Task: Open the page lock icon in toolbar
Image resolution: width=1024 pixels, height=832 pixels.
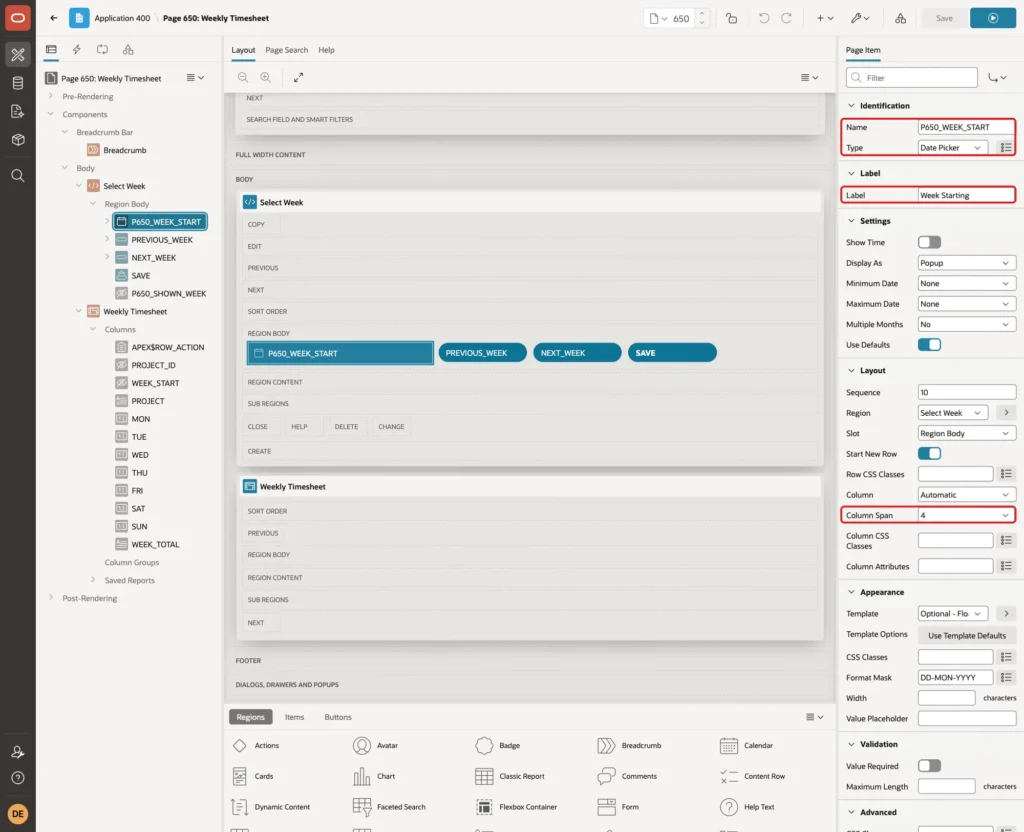Action: [x=731, y=18]
